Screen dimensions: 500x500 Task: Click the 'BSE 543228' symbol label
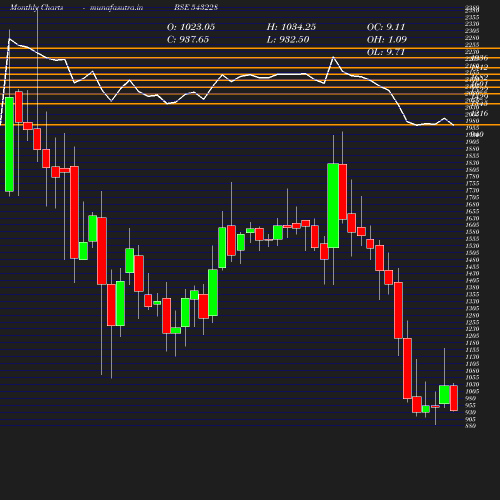[196, 7]
